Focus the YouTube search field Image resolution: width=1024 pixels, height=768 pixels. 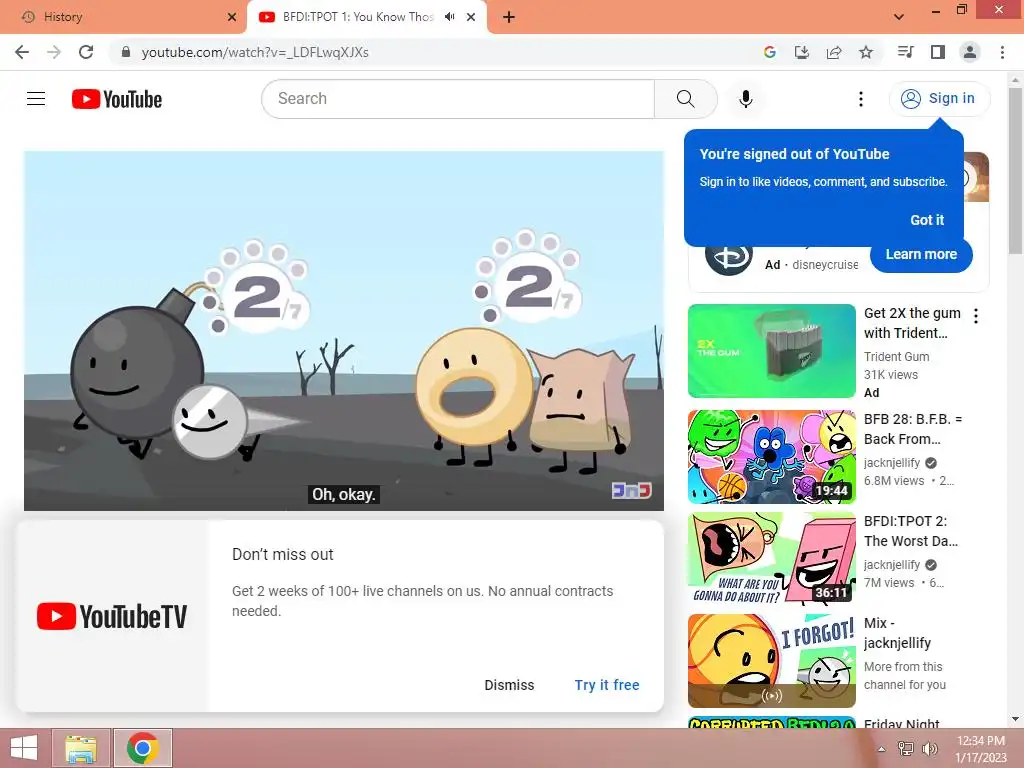pos(458,99)
